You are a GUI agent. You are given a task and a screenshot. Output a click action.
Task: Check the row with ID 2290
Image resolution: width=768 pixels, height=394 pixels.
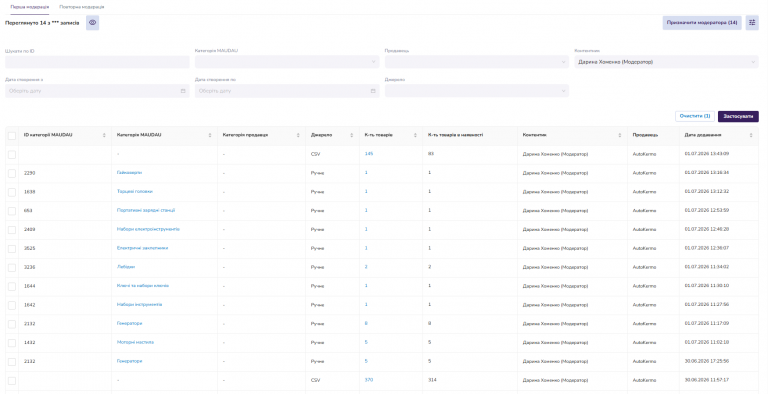point(12,173)
